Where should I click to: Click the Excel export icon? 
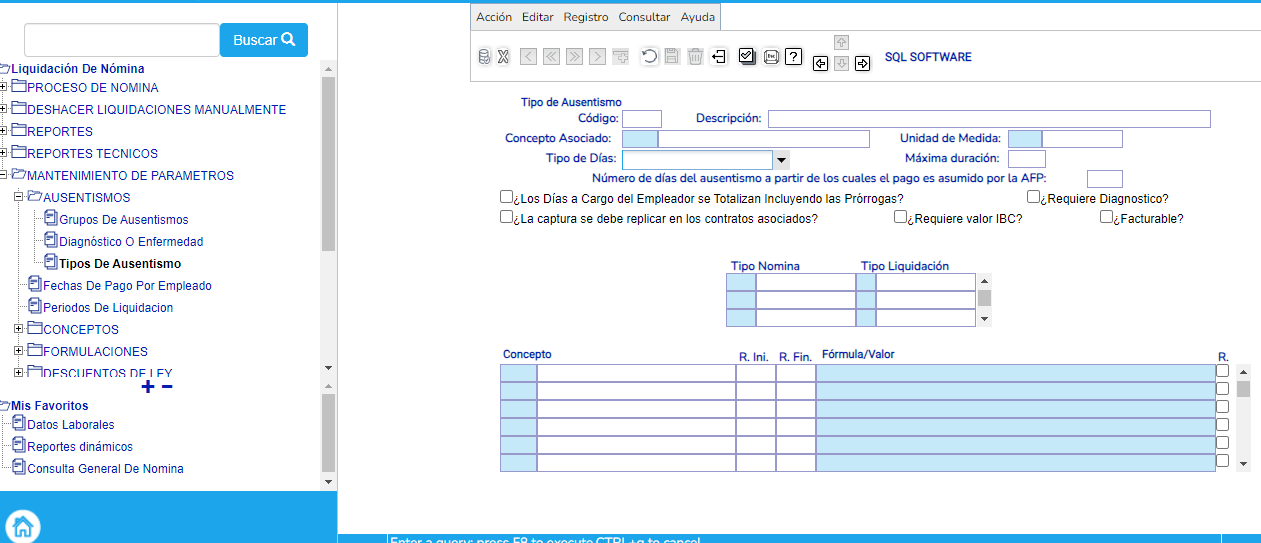pyautogui.click(x=504, y=57)
